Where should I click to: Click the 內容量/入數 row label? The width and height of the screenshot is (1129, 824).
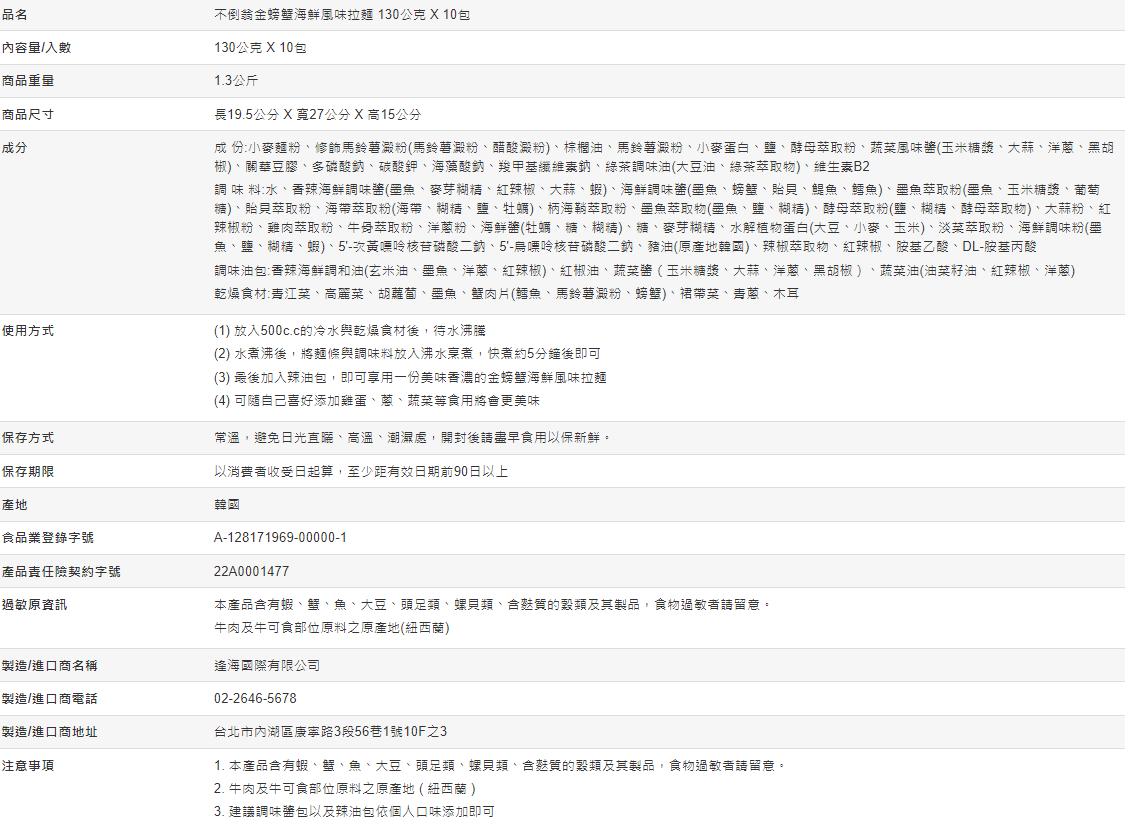click(35, 48)
